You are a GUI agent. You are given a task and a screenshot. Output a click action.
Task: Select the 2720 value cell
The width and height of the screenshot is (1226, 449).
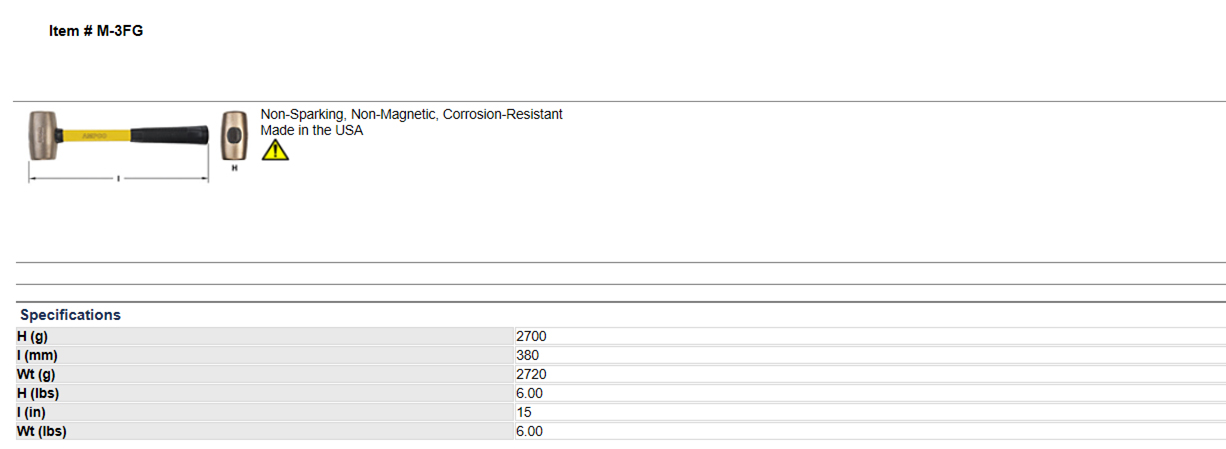pos(870,375)
